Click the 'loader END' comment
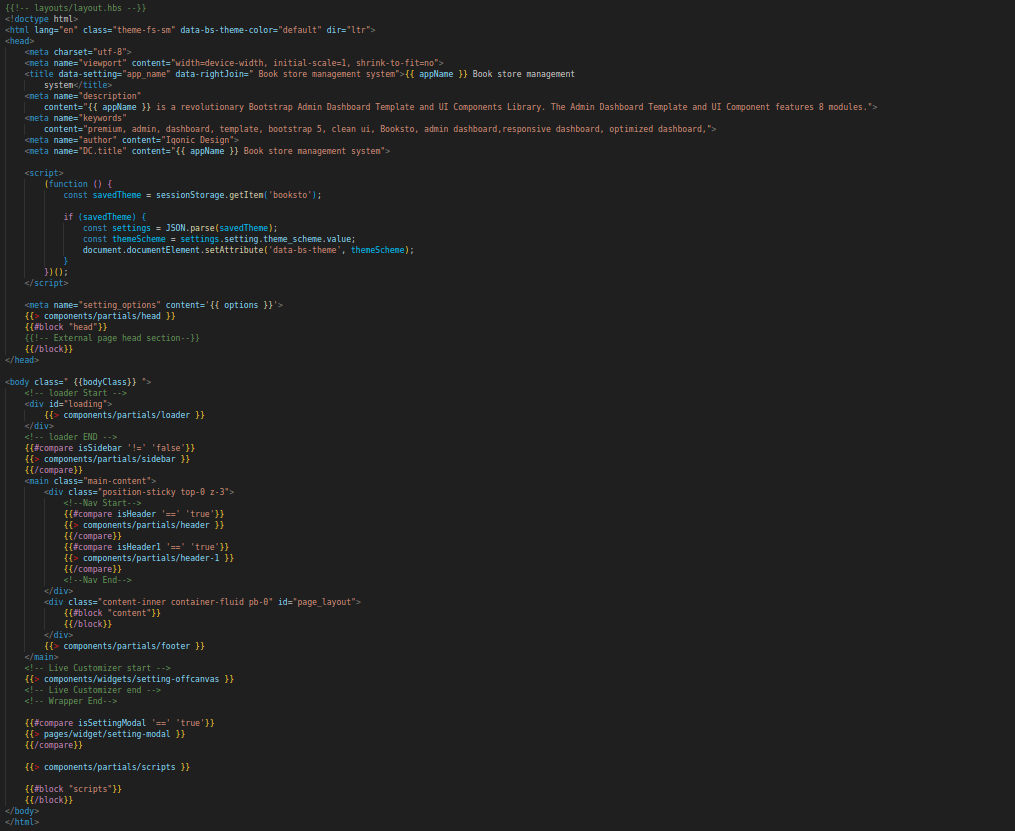The height and width of the screenshot is (831, 1015). [71, 437]
